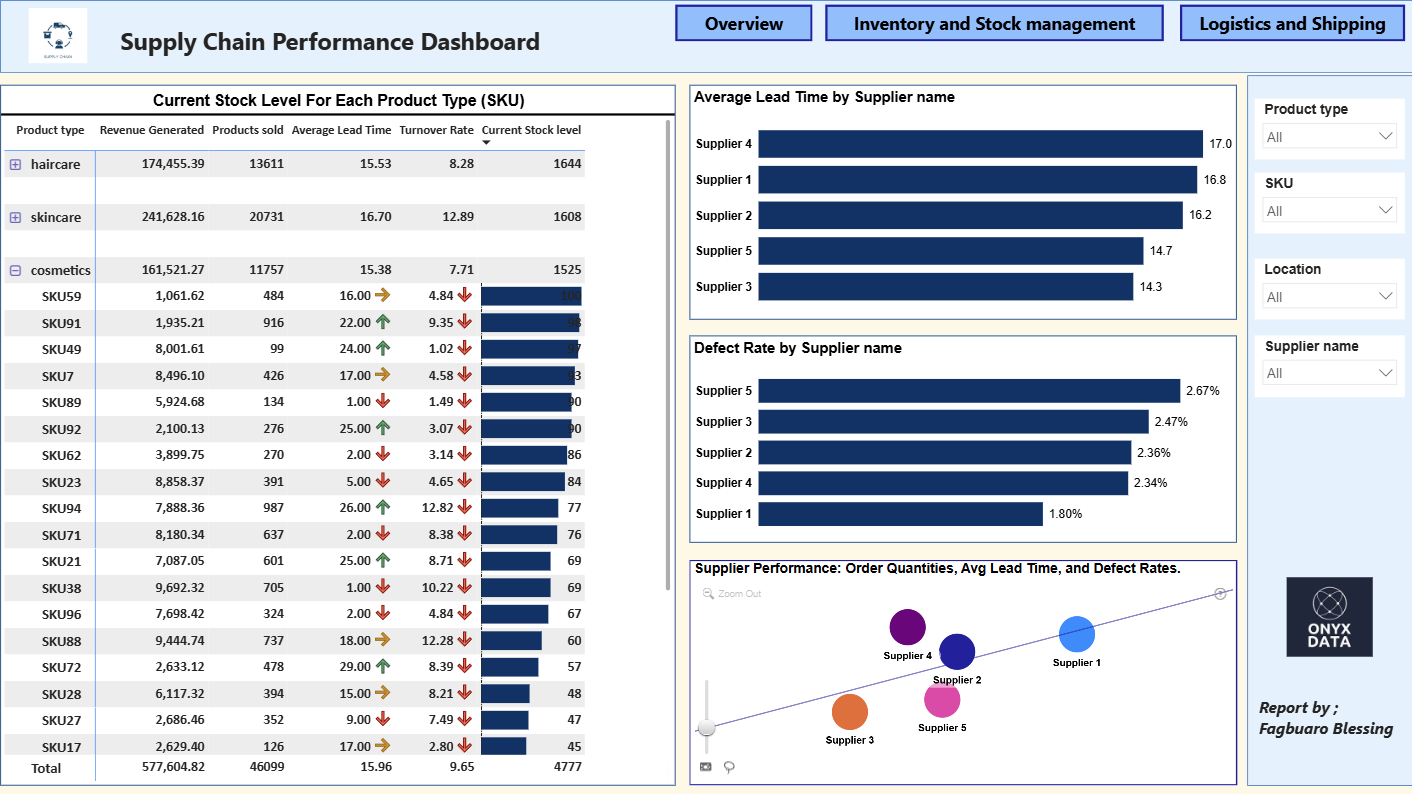Expand the haircare product type row
The width and height of the screenshot is (1412, 794).
15,164
